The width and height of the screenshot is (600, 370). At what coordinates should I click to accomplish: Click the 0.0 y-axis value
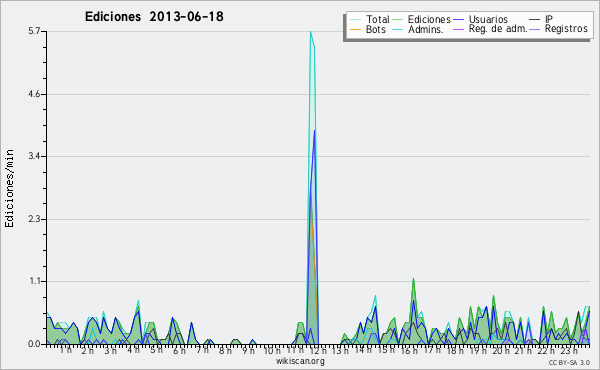pos(34,344)
